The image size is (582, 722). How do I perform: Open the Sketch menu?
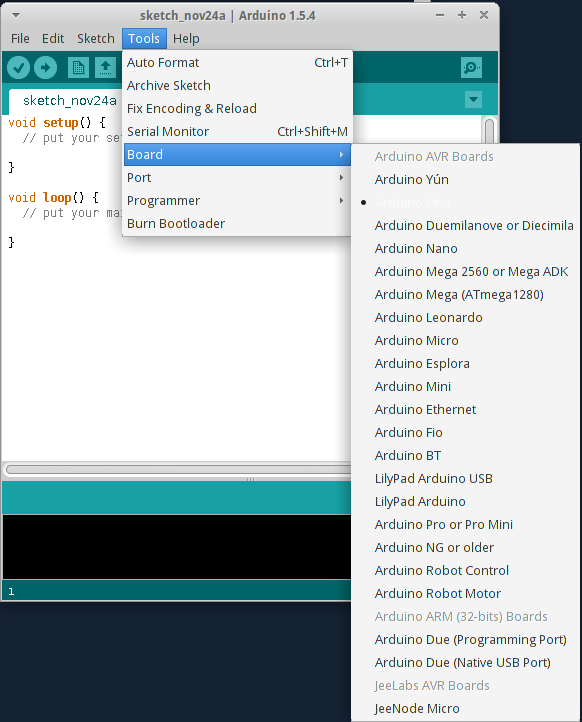click(x=96, y=39)
